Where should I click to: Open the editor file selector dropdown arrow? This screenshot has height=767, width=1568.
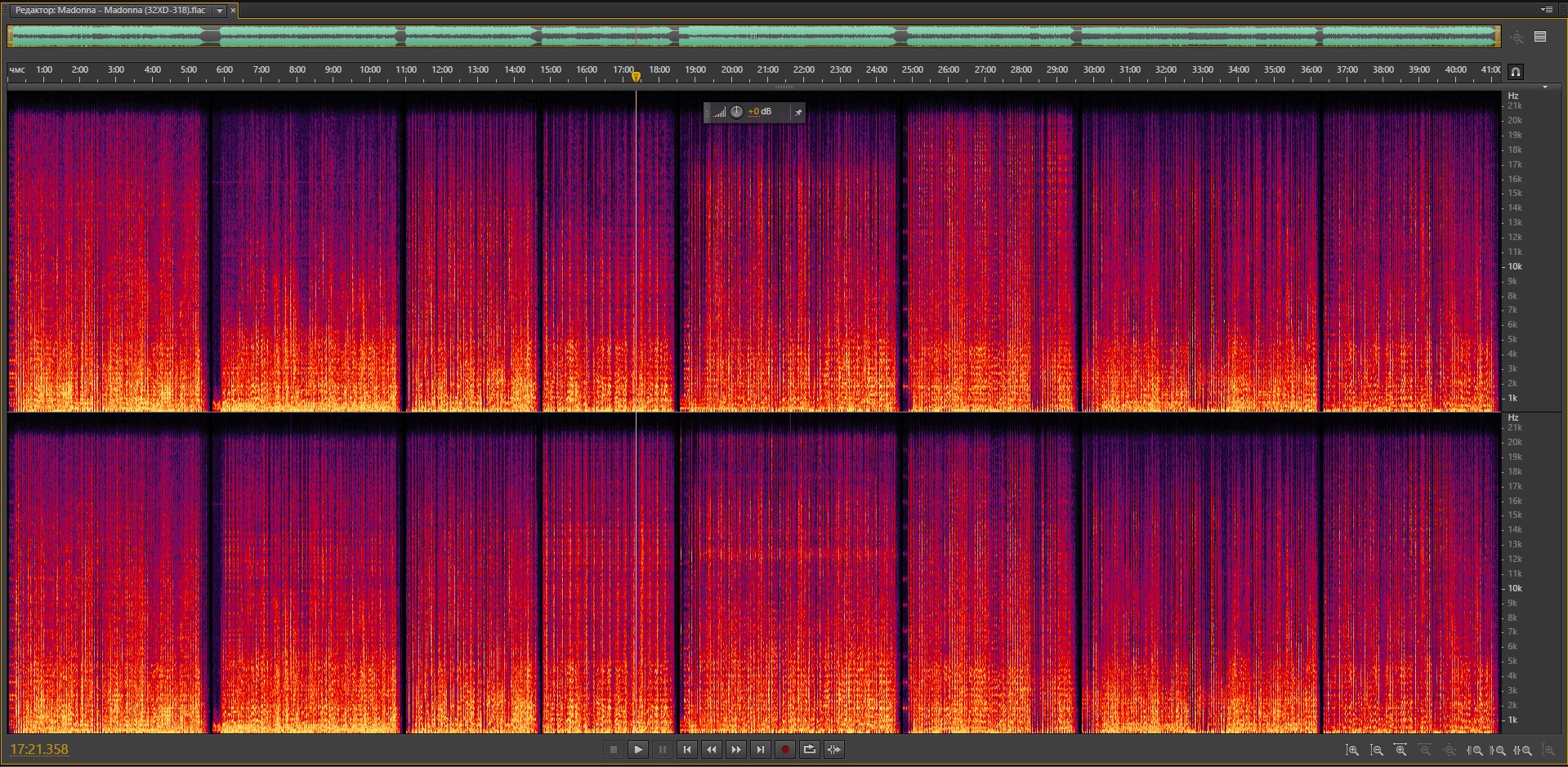tap(220, 11)
